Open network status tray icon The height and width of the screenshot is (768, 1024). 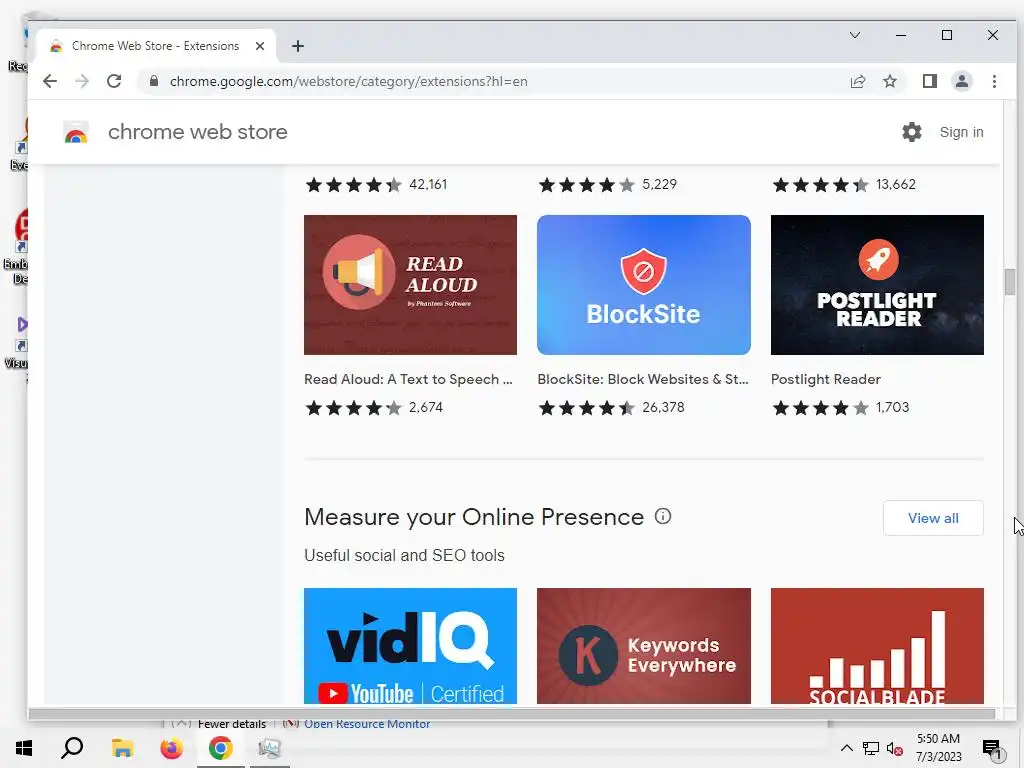click(x=871, y=748)
